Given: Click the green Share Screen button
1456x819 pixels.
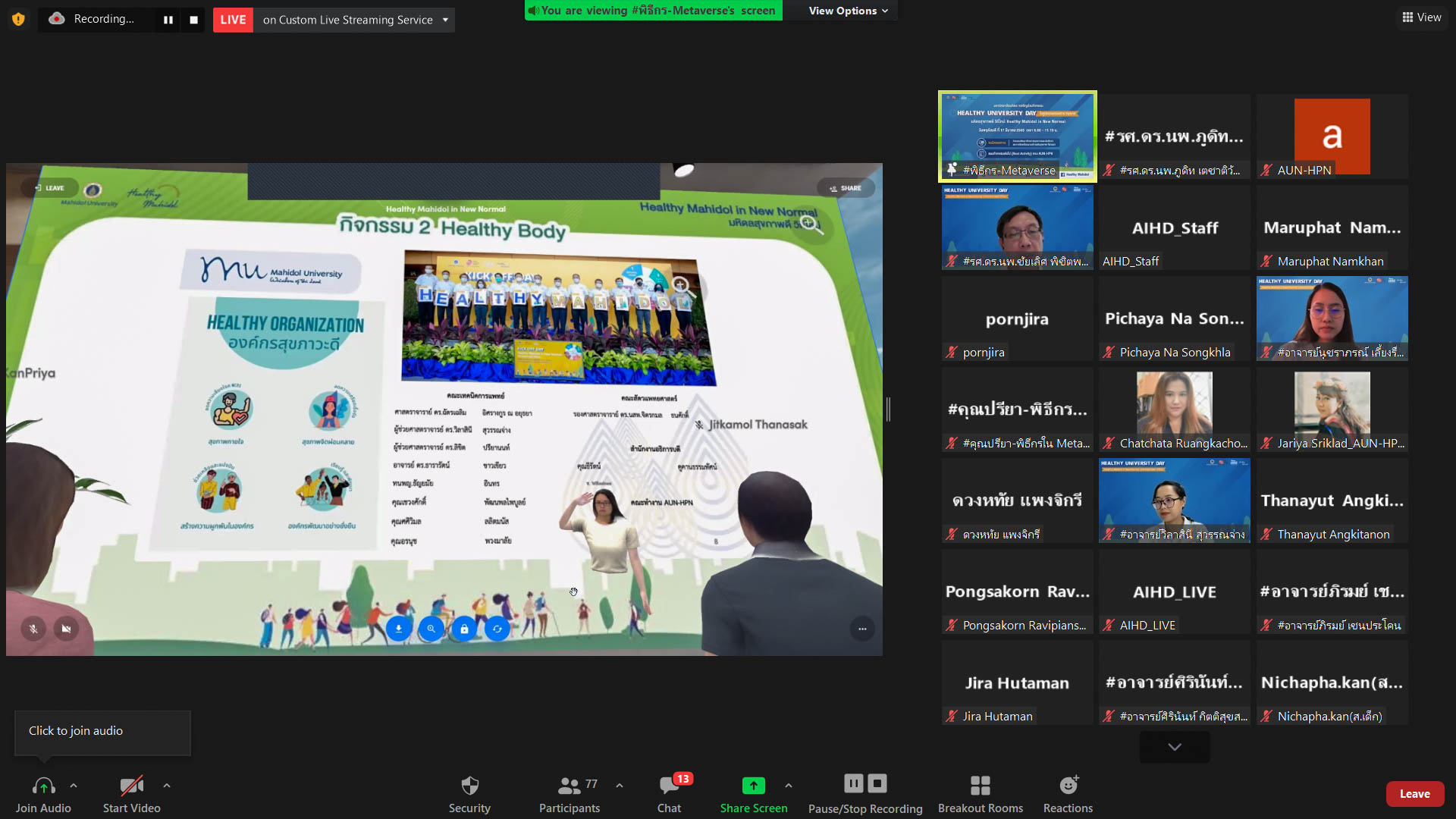Looking at the screenshot, I should pos(754,794).
